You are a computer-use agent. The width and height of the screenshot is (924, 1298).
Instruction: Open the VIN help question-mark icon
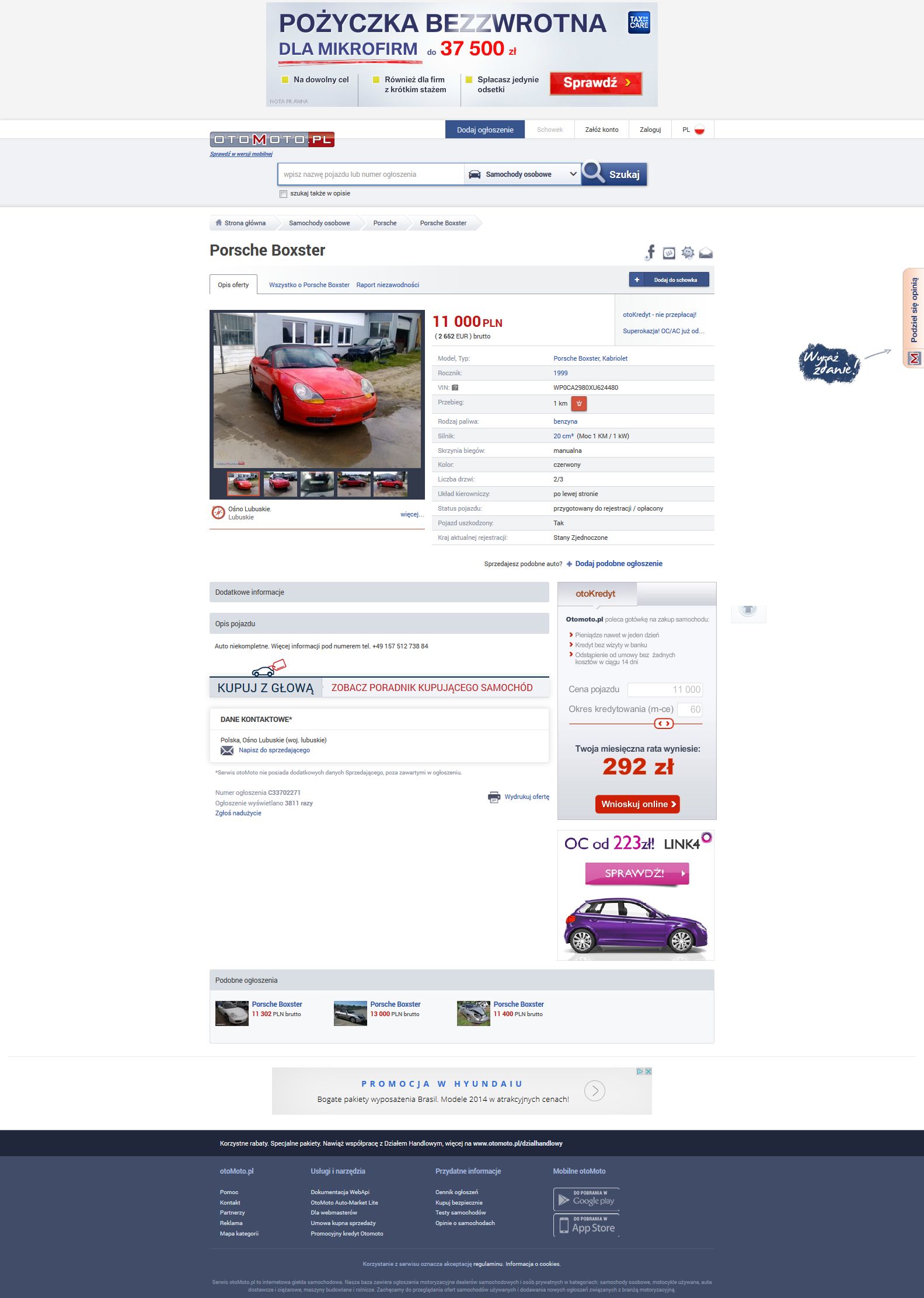pyautogui.click(x=455, y=388)
